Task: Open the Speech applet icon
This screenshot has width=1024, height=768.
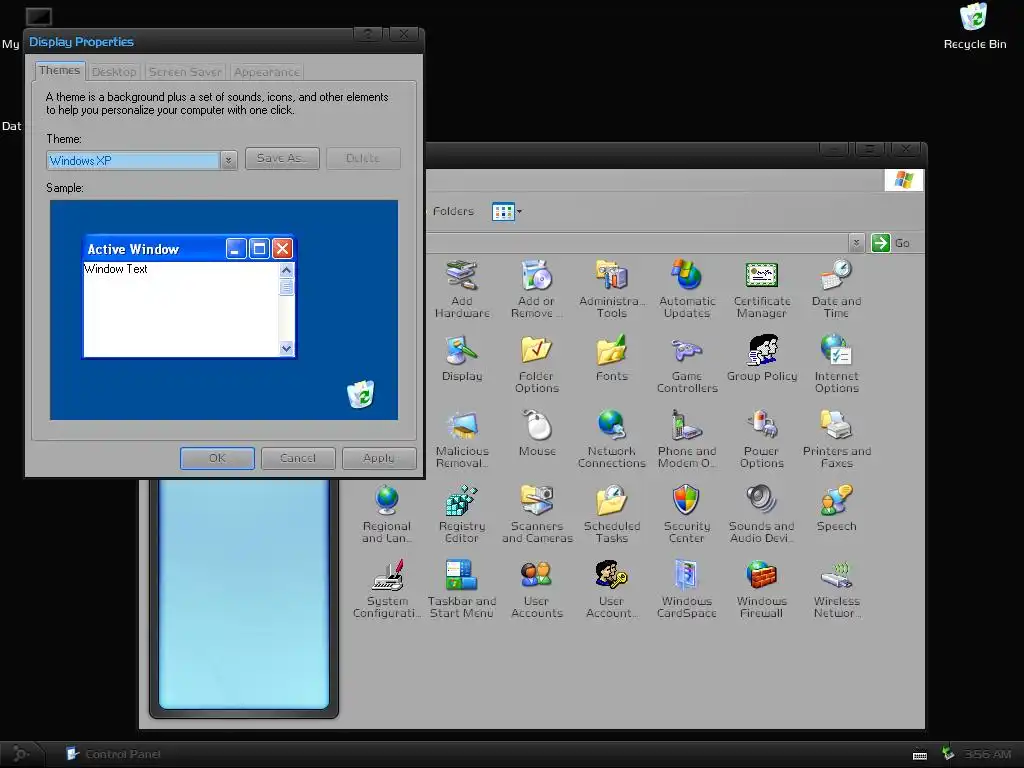Action: [x=837, y=508]
